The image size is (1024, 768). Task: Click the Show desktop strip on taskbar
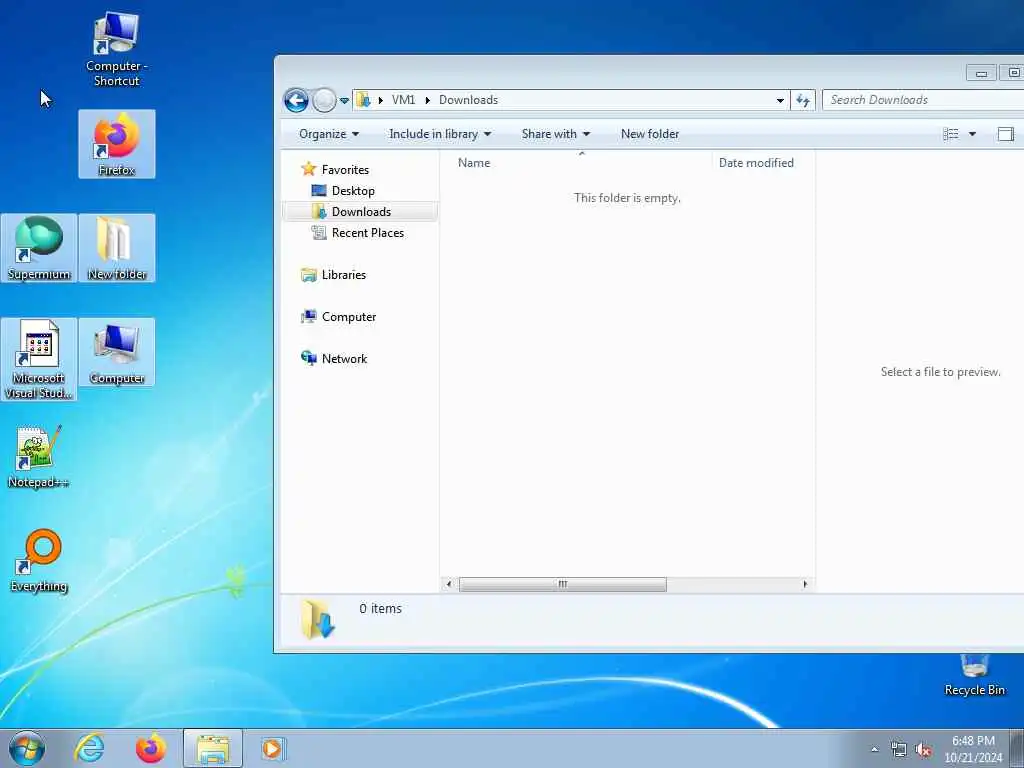(x=1016, y=748)
